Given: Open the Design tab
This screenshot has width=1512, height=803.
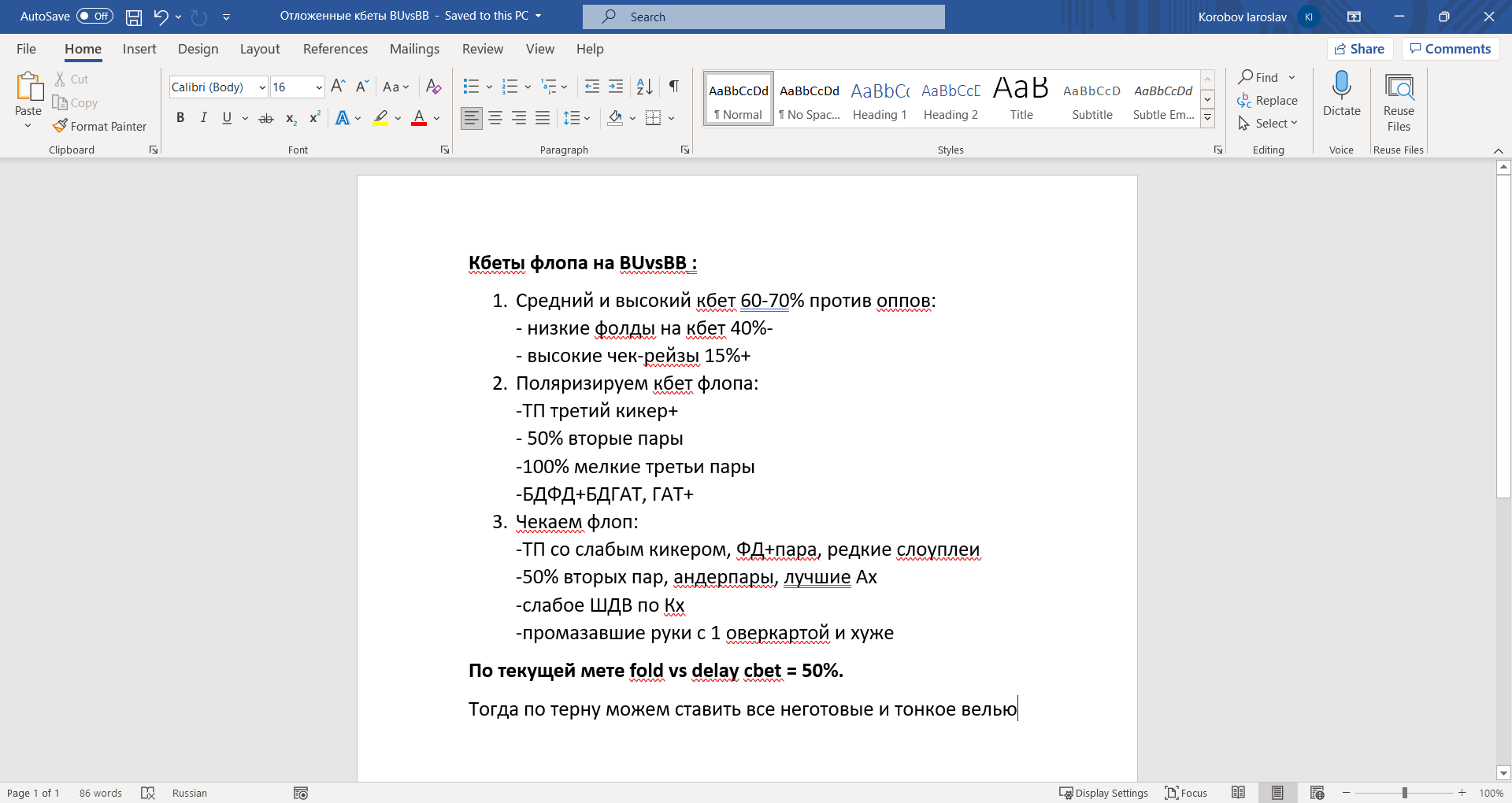Looking at the screenshot, I should click(x=198, y=49).
